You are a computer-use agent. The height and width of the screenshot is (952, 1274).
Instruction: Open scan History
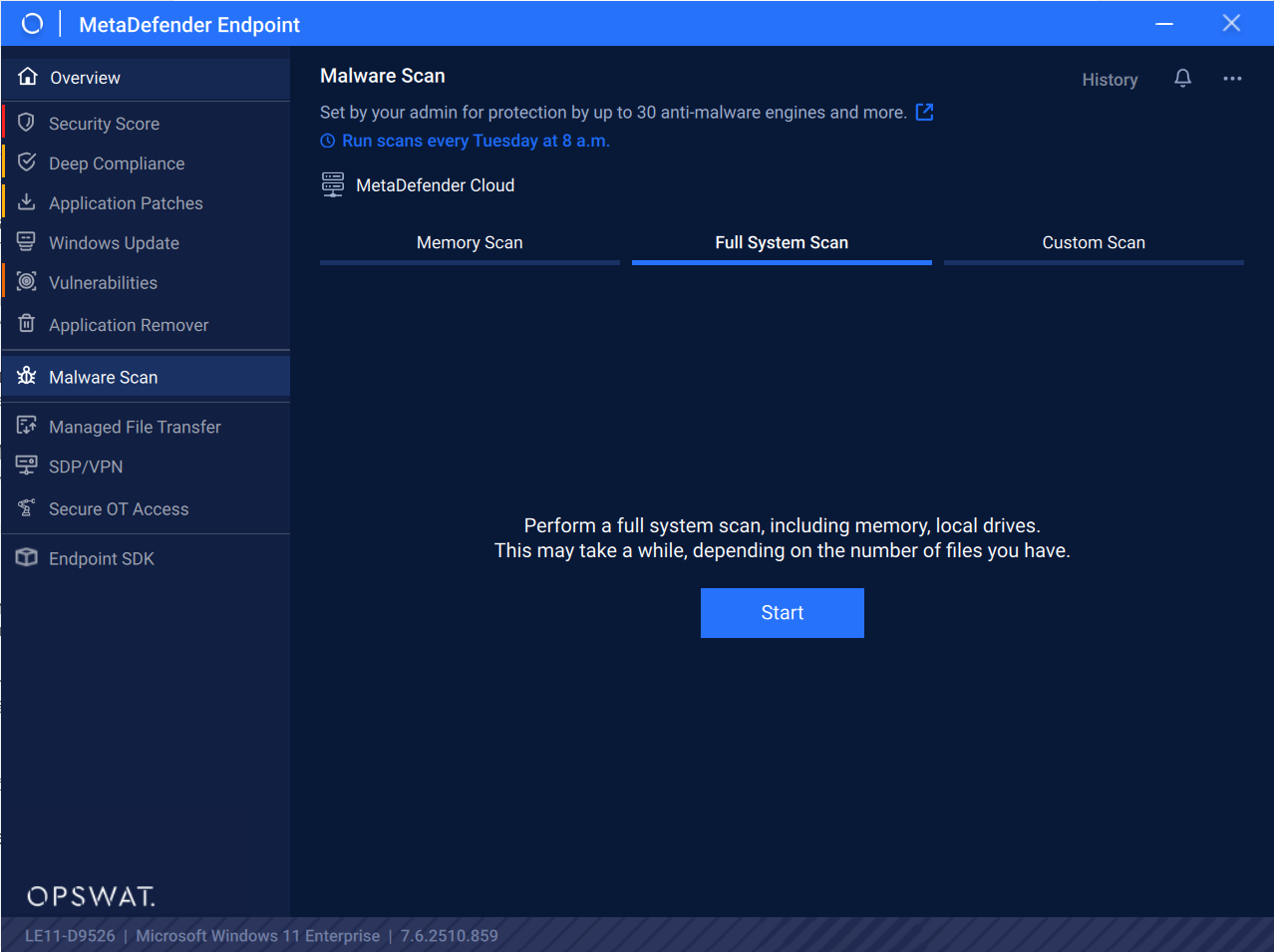click(x=1110, y=80)
